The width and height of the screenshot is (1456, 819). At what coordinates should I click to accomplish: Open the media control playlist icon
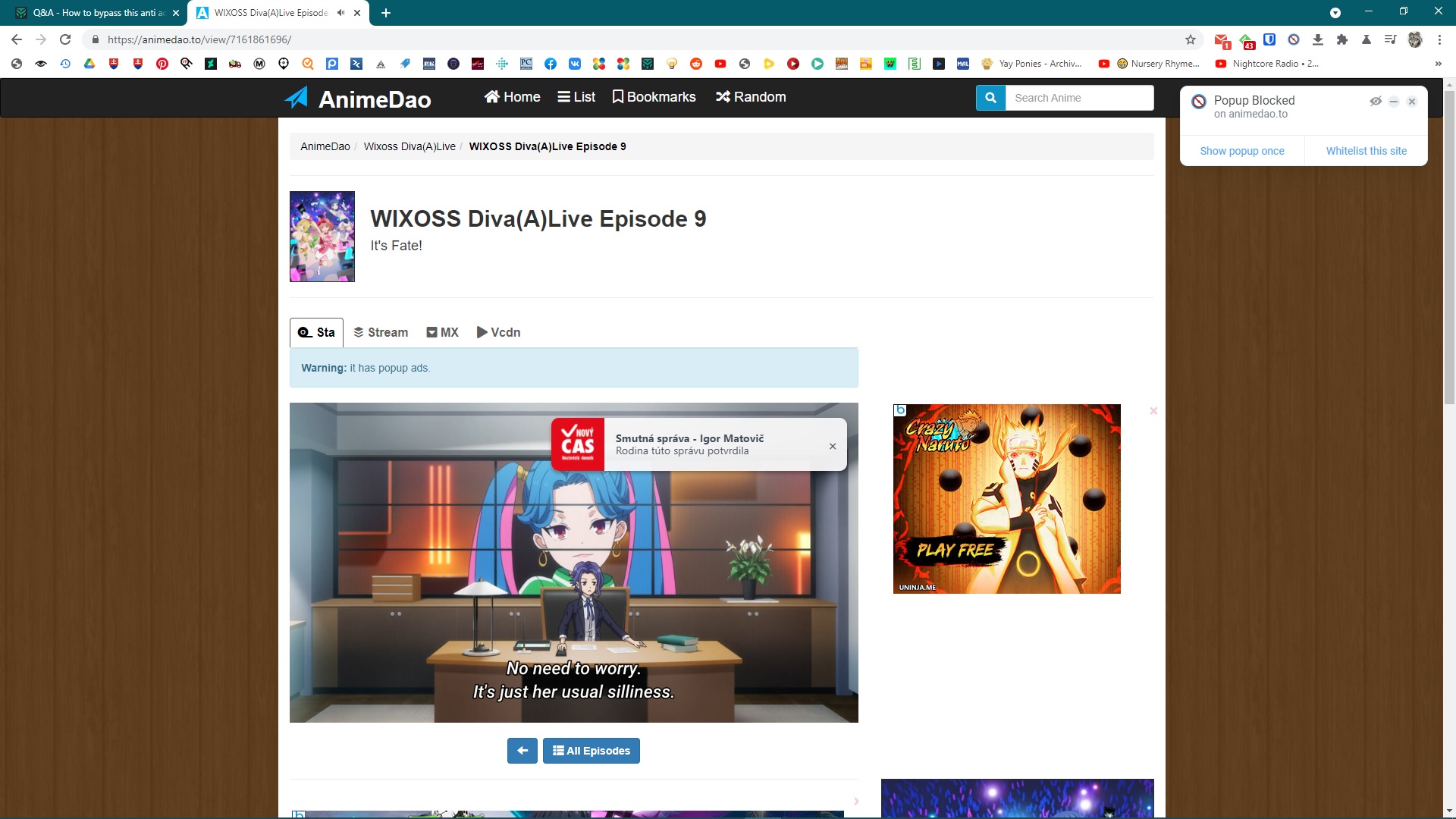coord(1390,39)
